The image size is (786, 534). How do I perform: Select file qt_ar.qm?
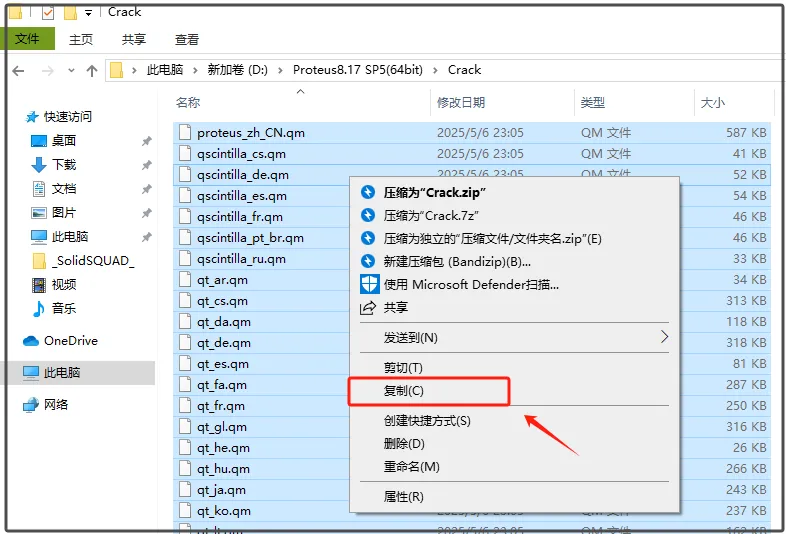coord(222,280)
